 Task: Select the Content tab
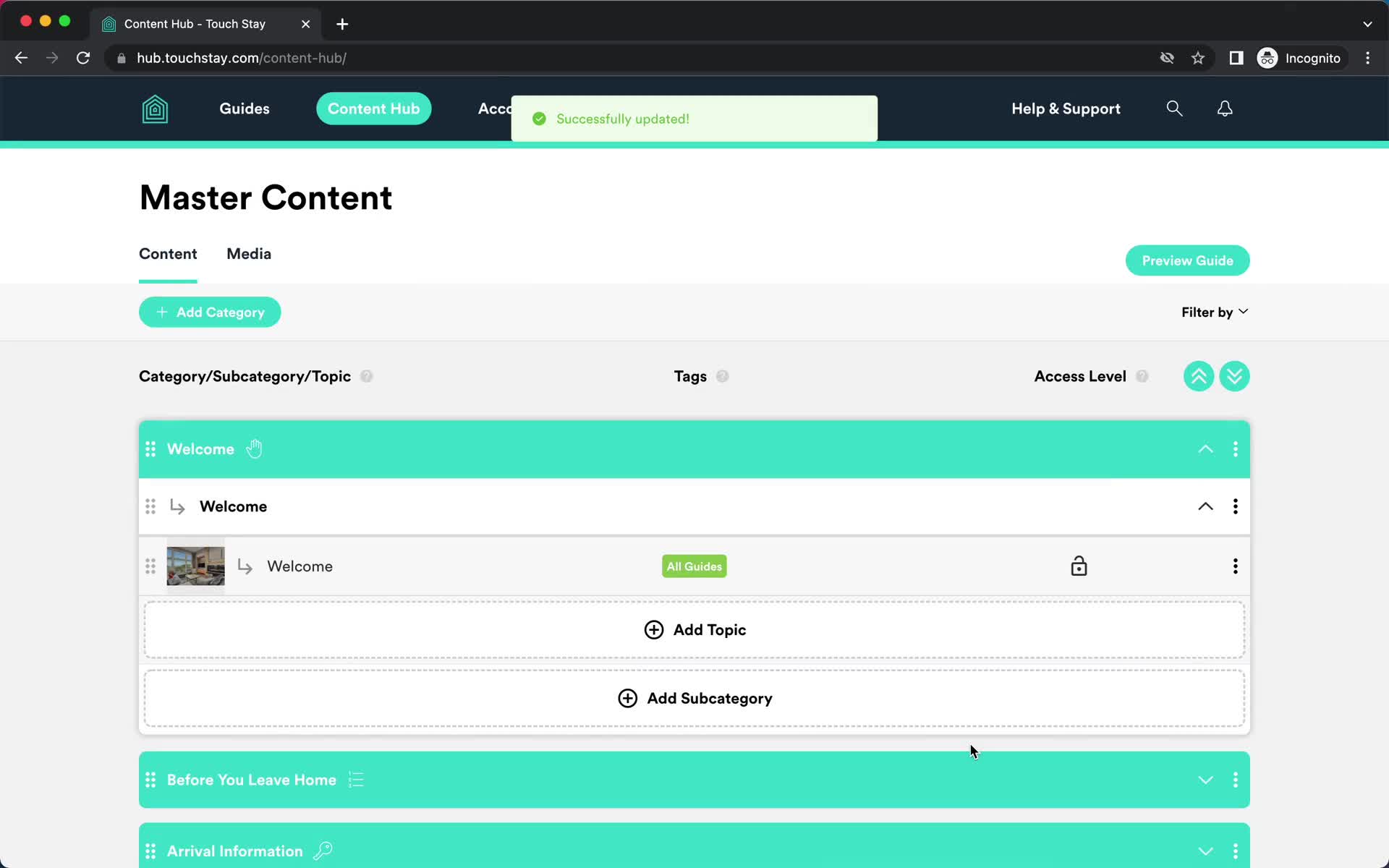tap(168, 254)
